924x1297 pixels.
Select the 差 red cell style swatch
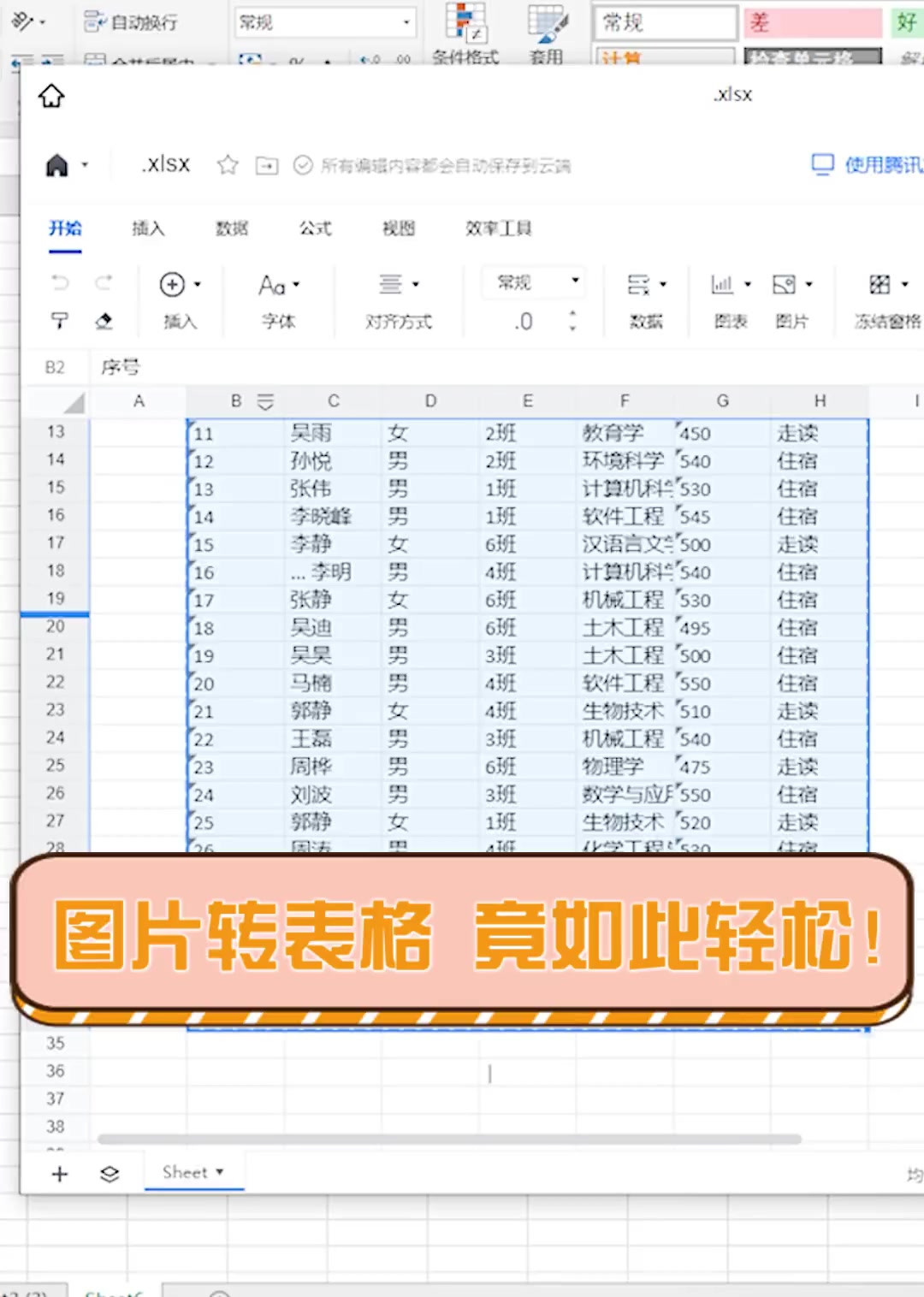811,23
